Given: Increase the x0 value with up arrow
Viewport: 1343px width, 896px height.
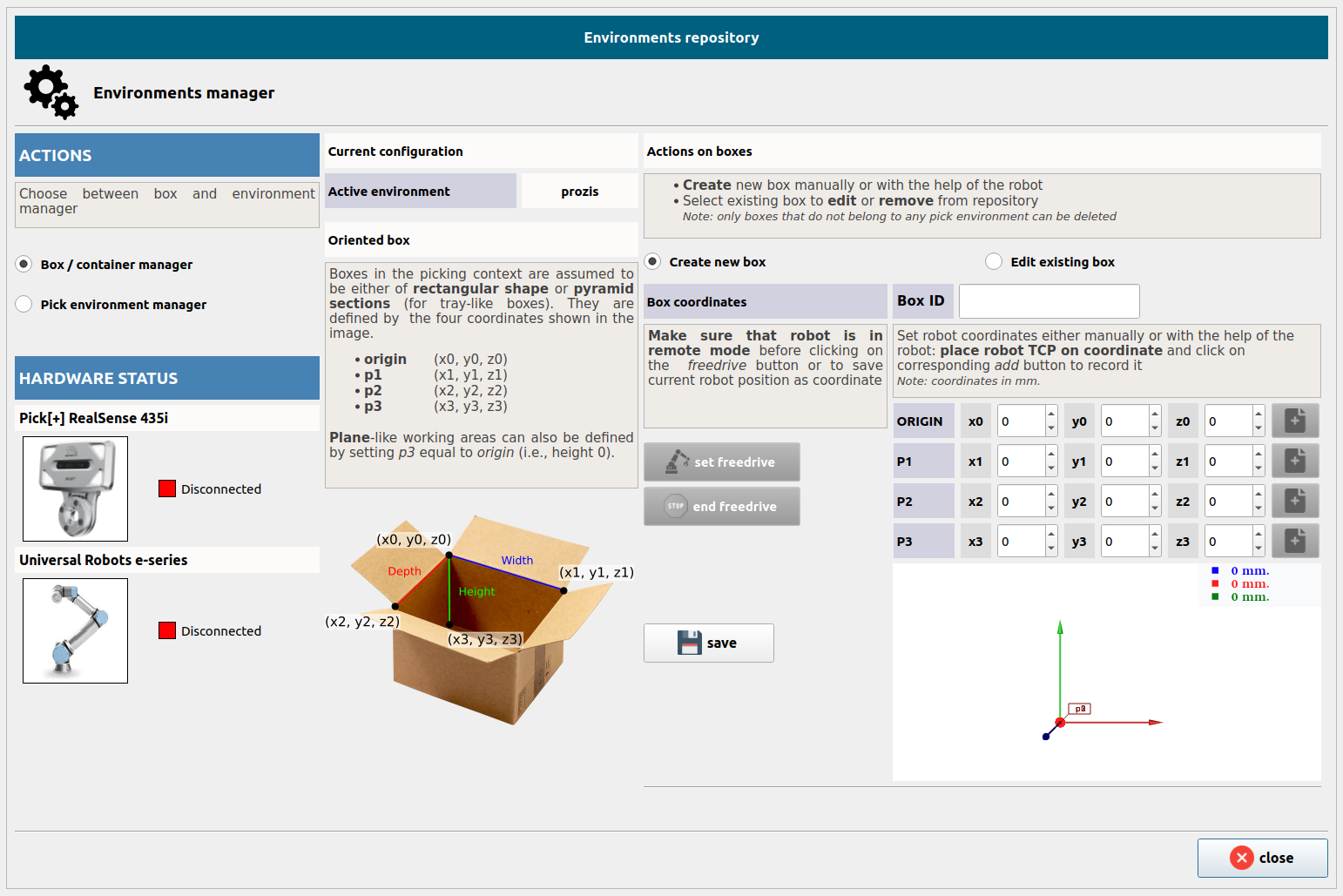Looking at the screenshot, I should coord(1051,414).
